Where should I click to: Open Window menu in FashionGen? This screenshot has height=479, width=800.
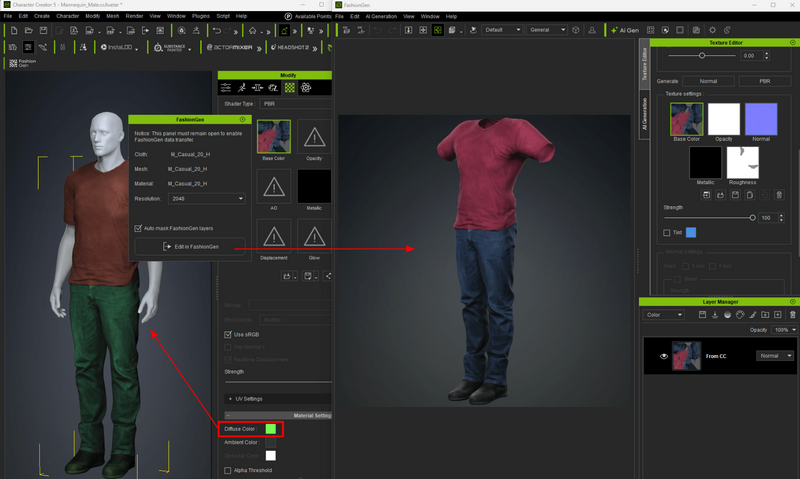[x=430, y=16]
